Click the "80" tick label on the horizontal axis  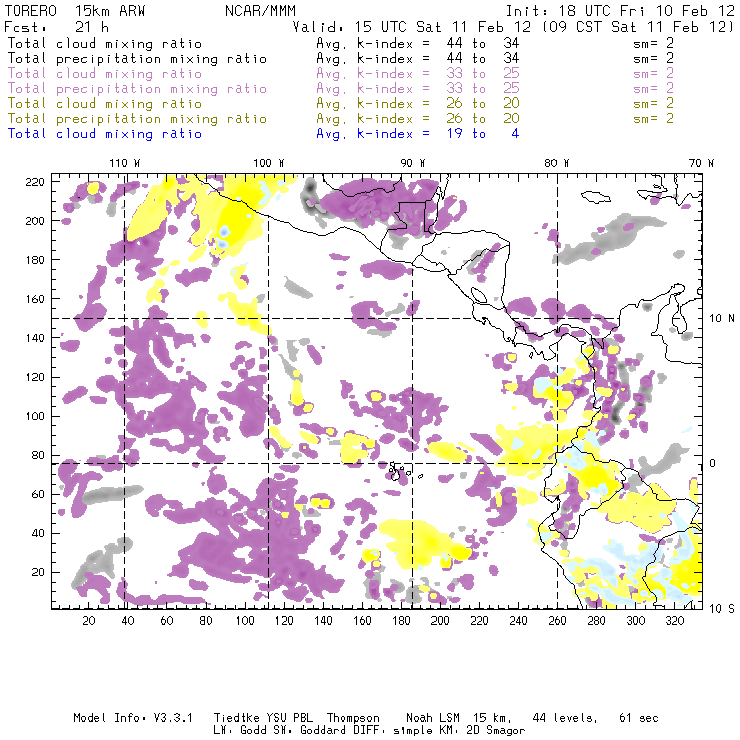click(206, 621)
